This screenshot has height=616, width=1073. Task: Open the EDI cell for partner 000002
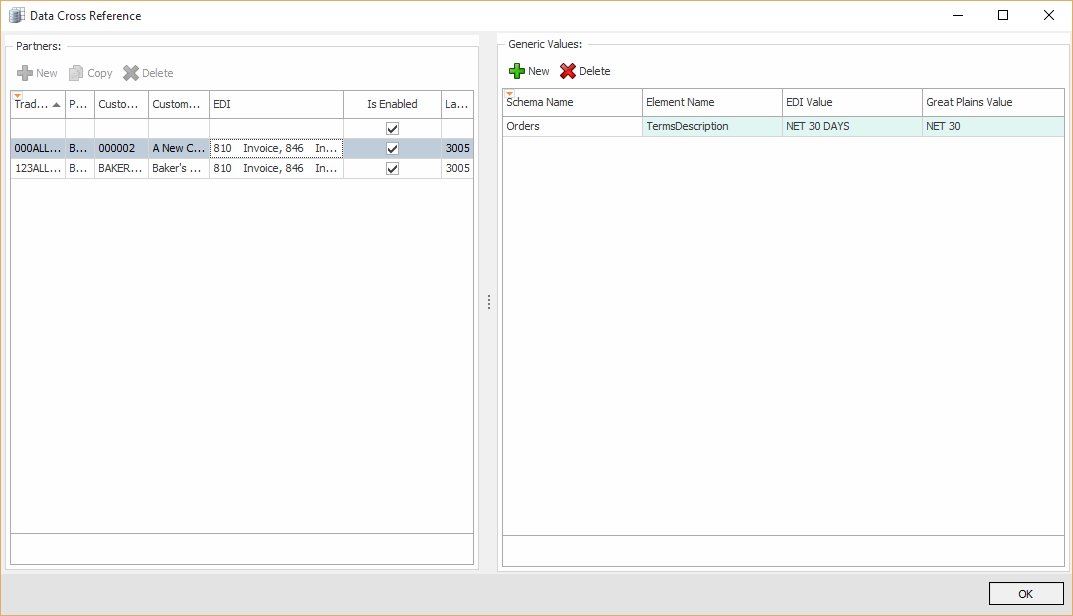(x=276, y=148)
